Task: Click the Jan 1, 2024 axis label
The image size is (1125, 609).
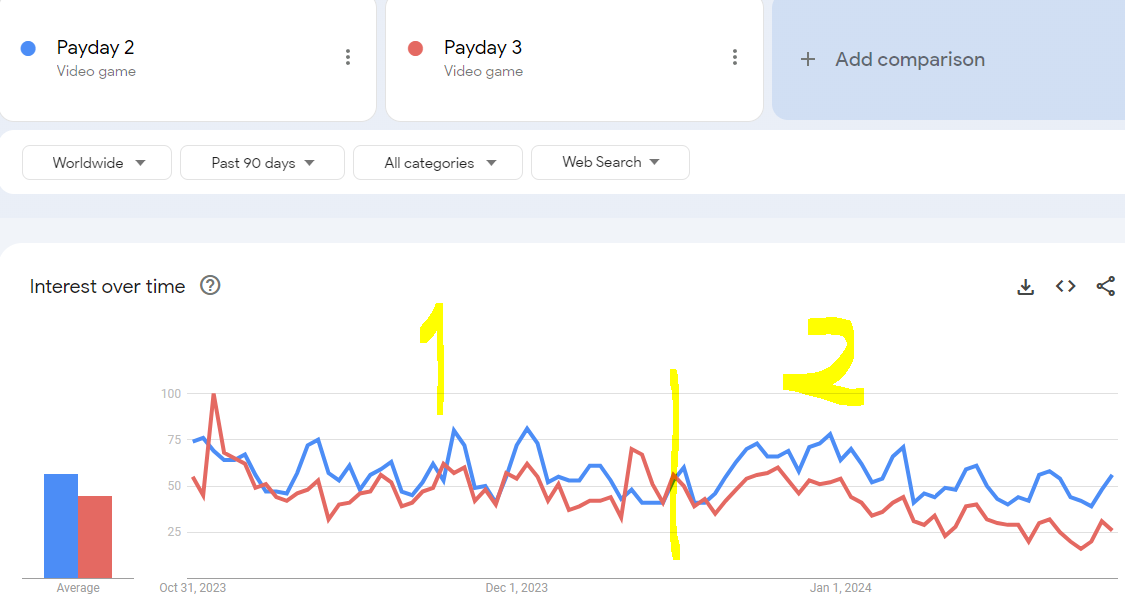Action: pos(841,588)
